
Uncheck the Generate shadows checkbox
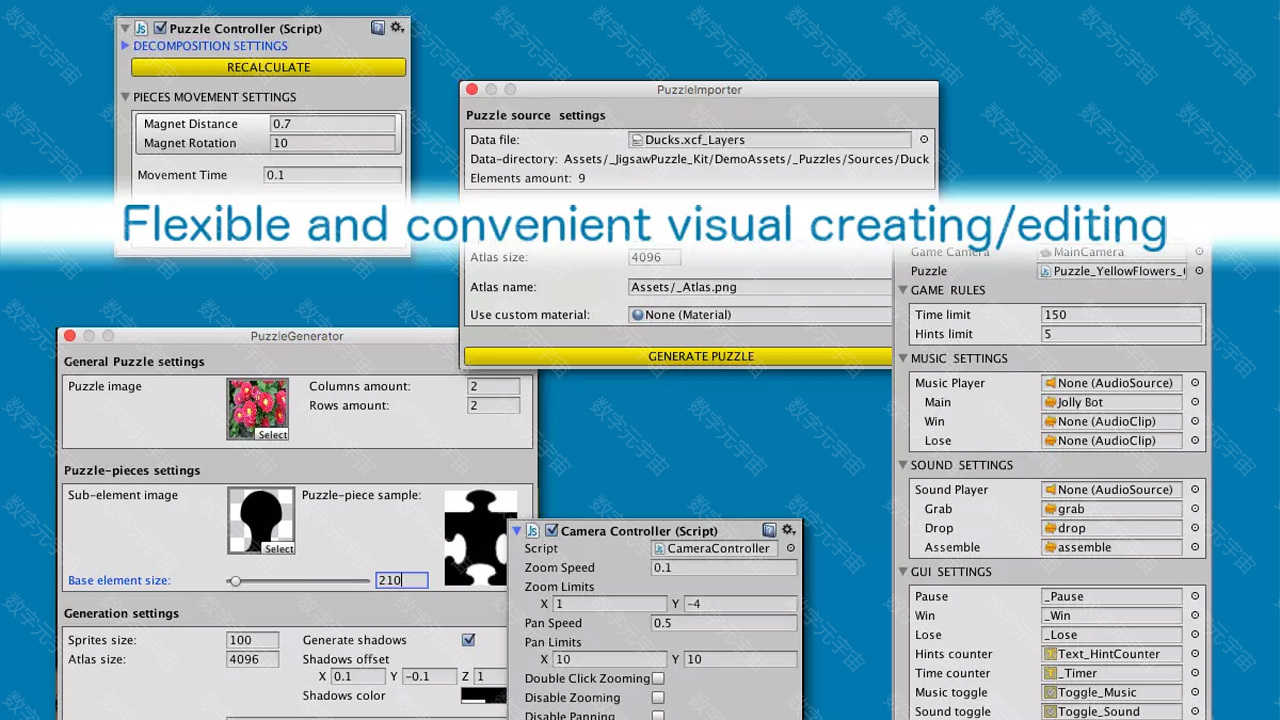468,640
